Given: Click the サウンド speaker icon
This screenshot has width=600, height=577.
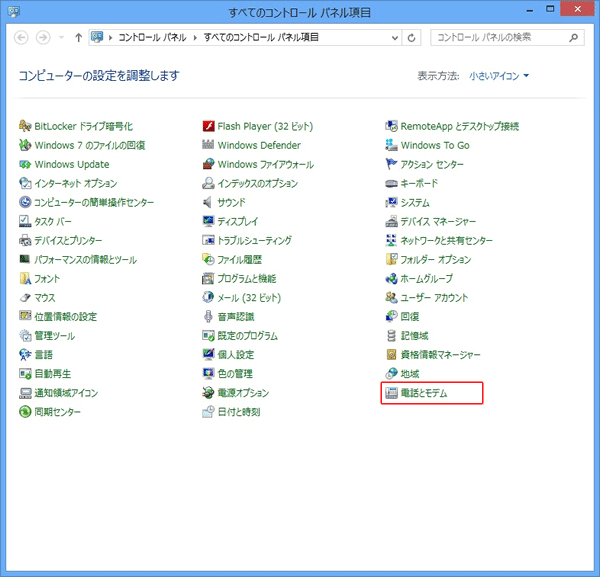Looking at the screenshot, I should point(208,202).
